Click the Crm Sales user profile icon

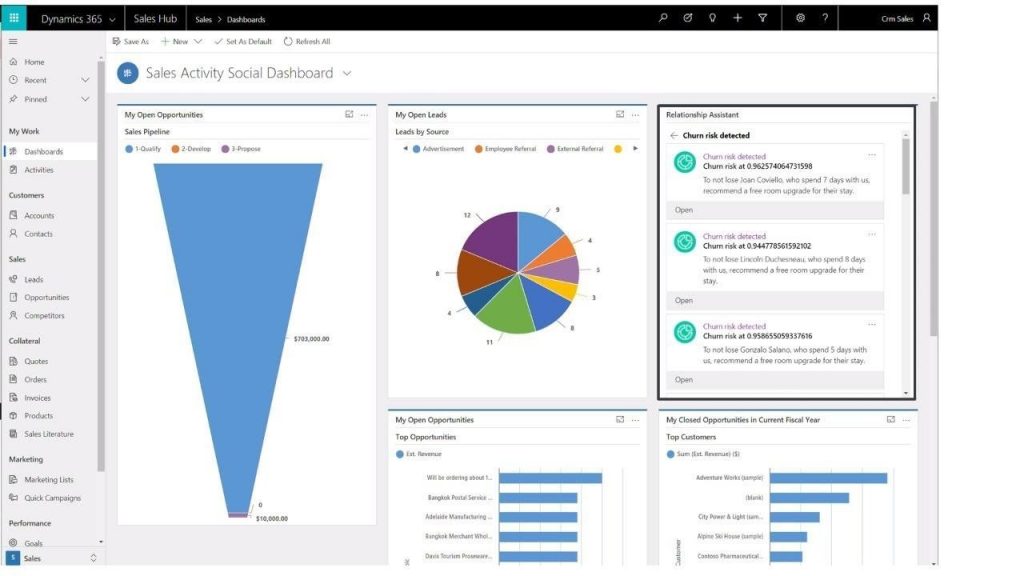pos(926,18)
